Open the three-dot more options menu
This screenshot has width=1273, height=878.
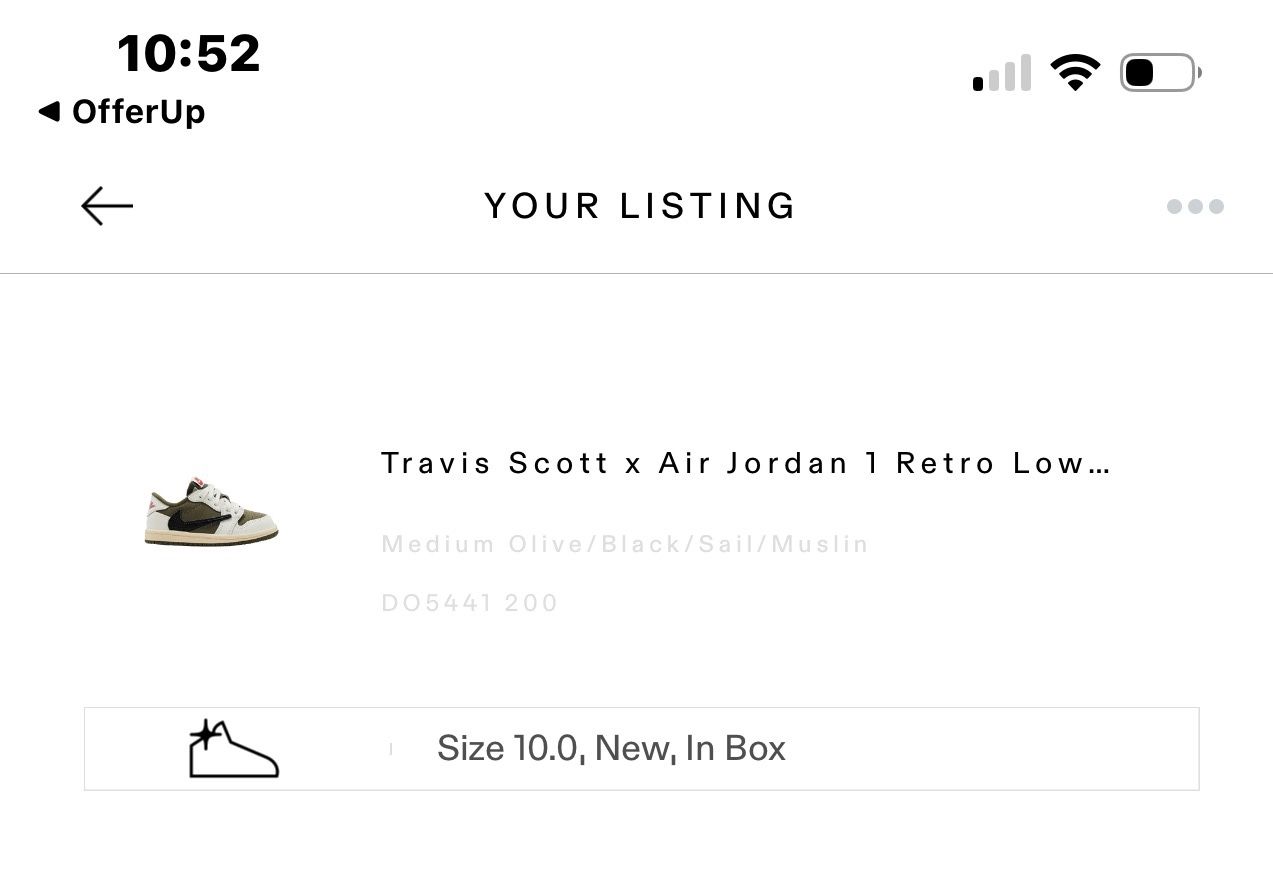point(1195,207)
